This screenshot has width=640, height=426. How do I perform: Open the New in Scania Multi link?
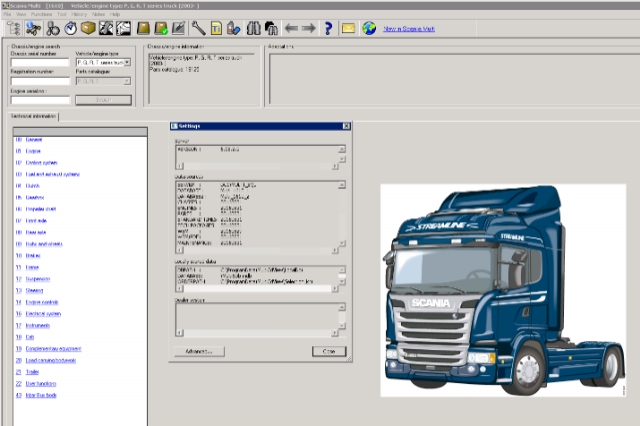[409, 29]
